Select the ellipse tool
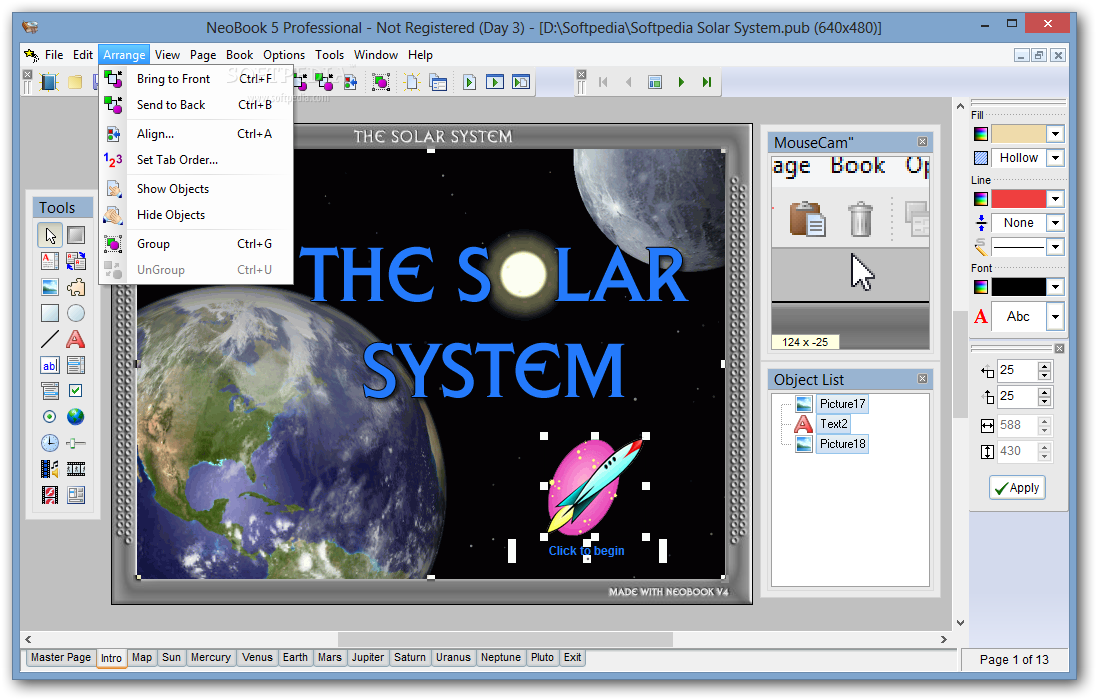This screenshot has height=700, width=1097. coord(76,313)
